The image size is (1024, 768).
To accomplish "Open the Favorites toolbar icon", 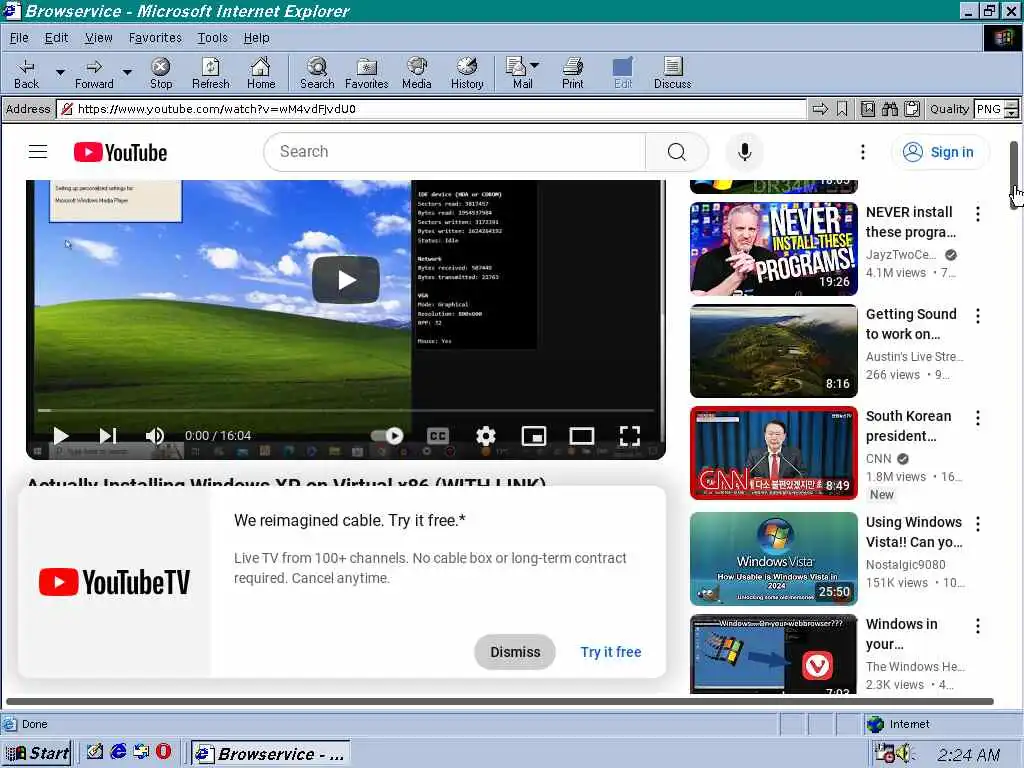I will (366, 73).
